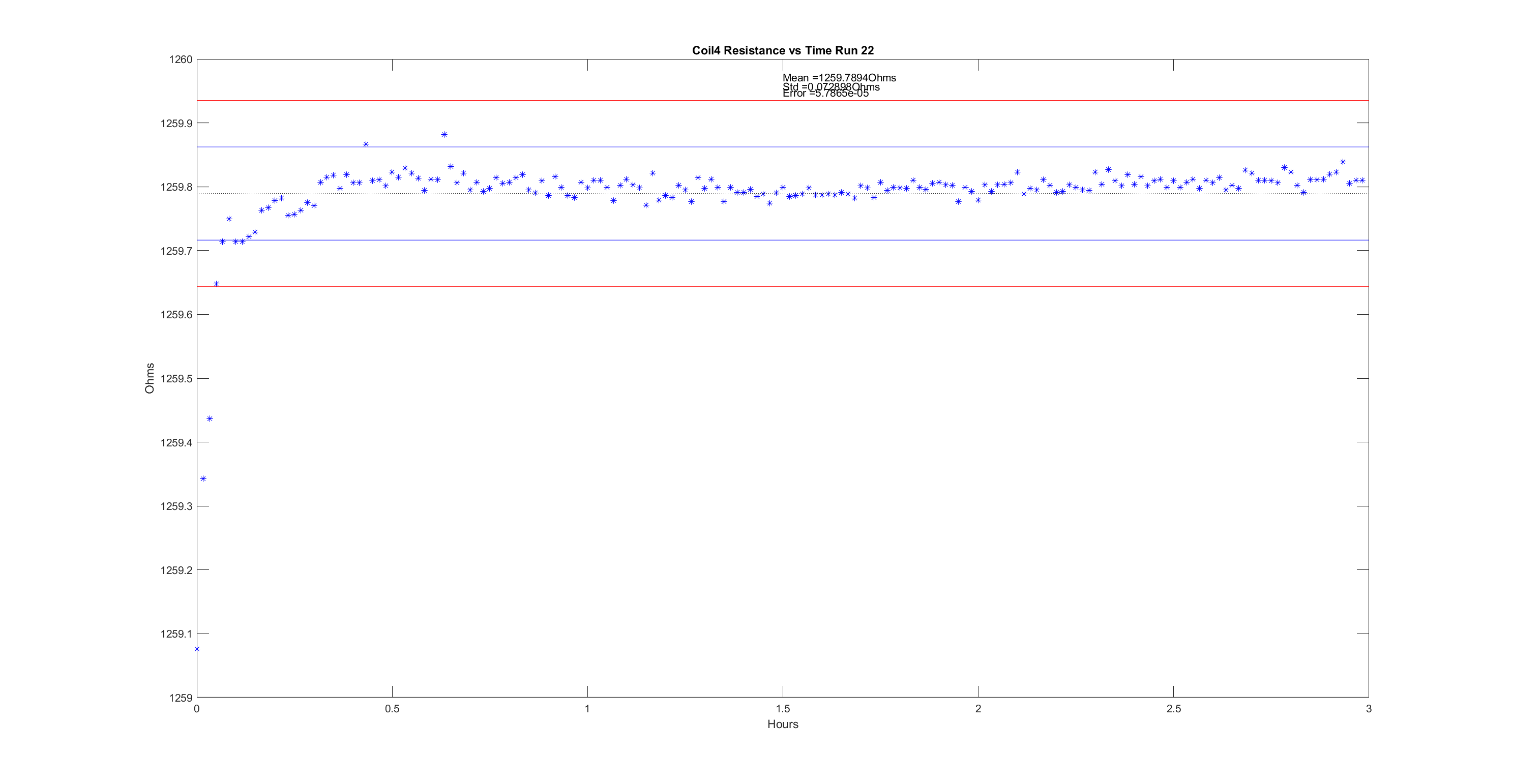
Task: Click the 2 x-axis tick label
Action: pyautogui.click(x=978, y=709)
